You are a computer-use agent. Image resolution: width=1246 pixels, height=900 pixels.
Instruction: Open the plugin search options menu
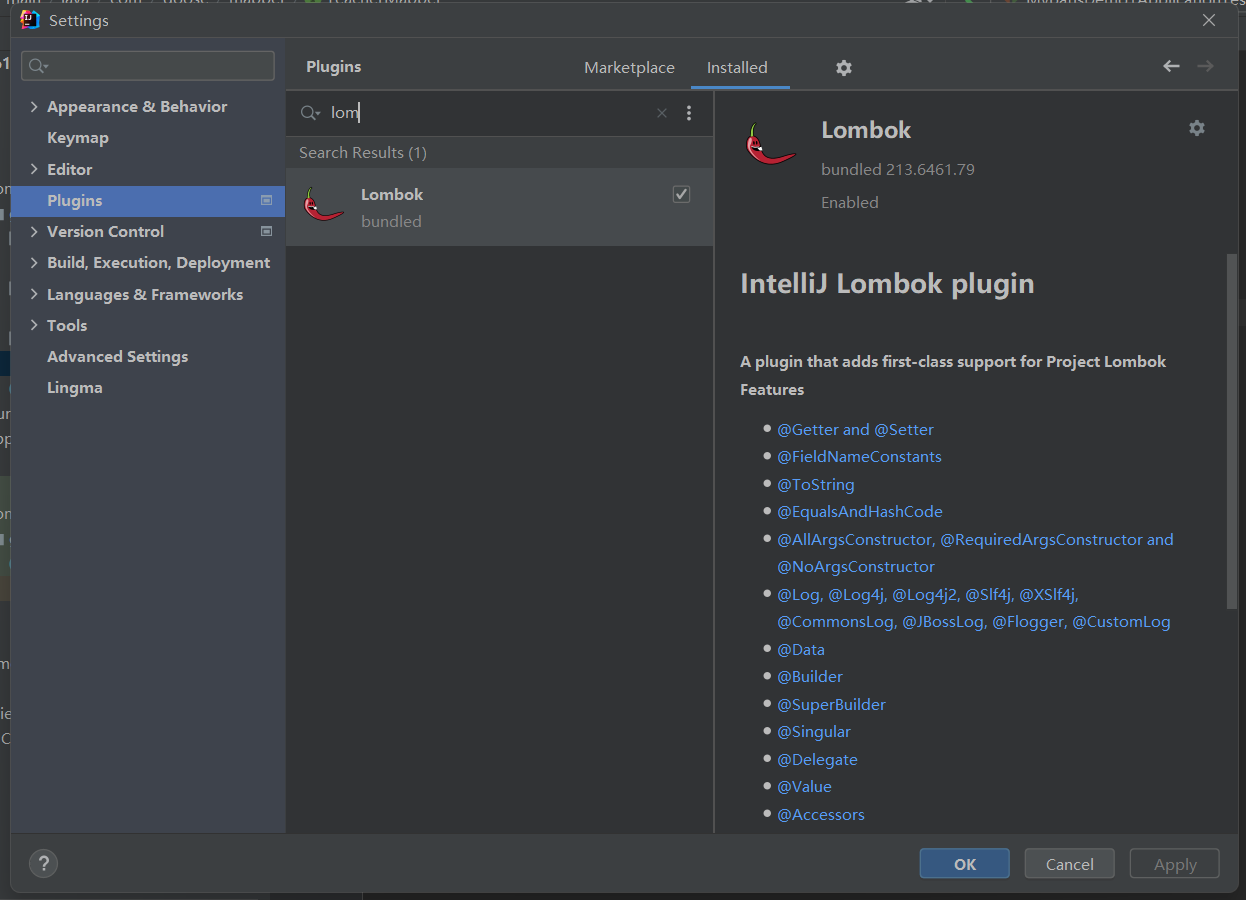tap(689, 113)
